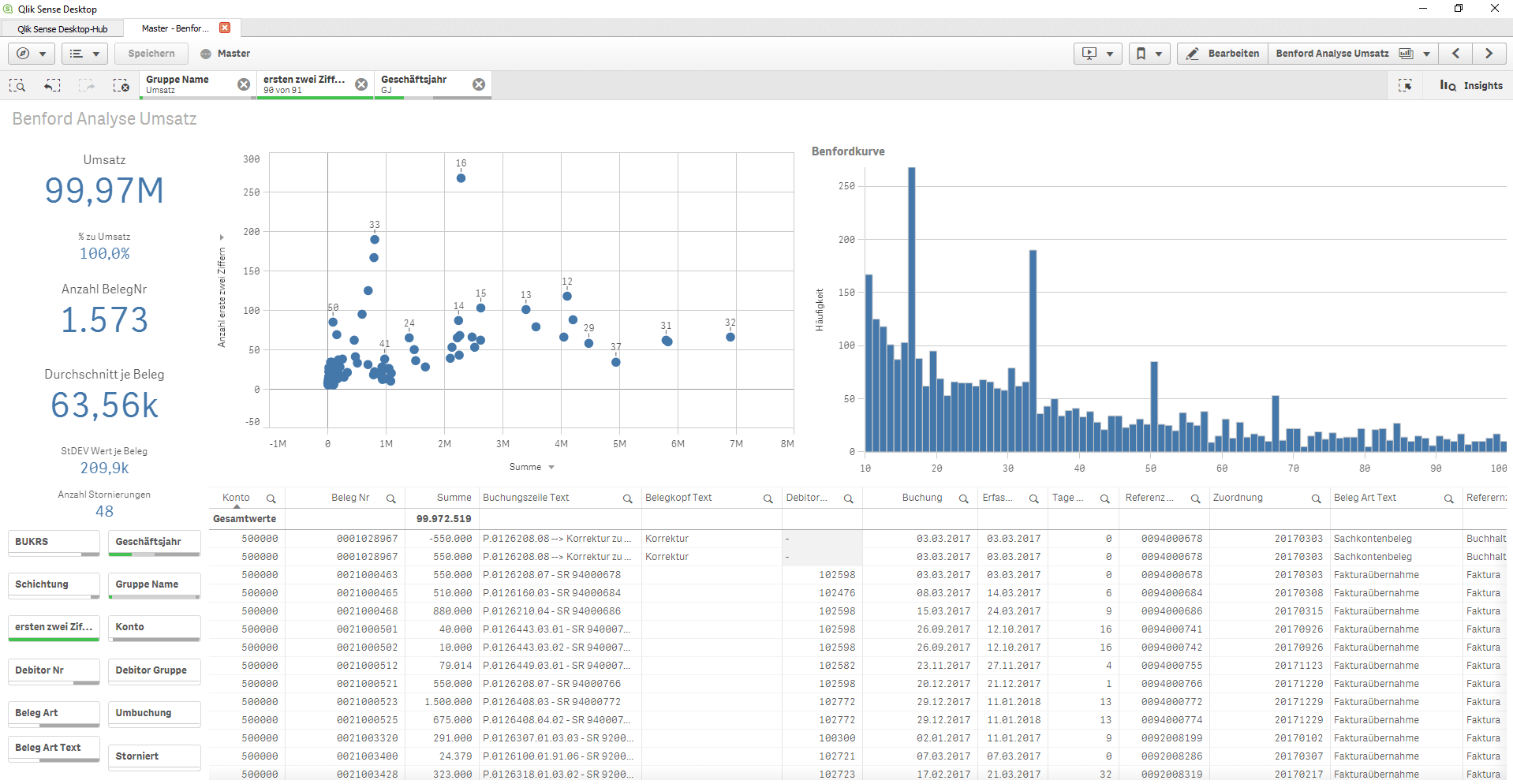Image resolution: width=1513 pixels, height=784 pixels.
Task: Open the Konto filter pane
Action: click(x=155, y=628)
